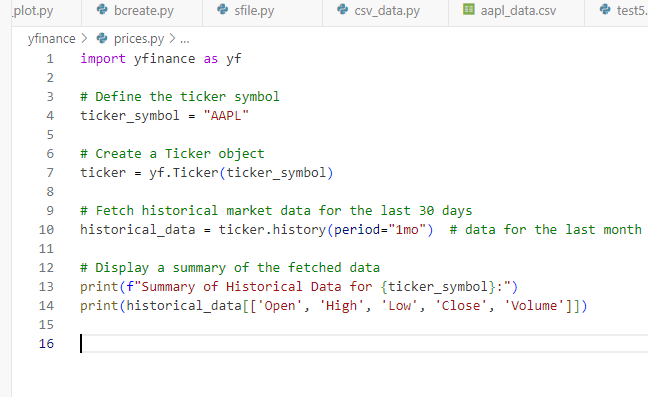Image resolution: width=648 pixels, height=397 pixels.
Task: Click 'print' on line 13
Action: 99,287
